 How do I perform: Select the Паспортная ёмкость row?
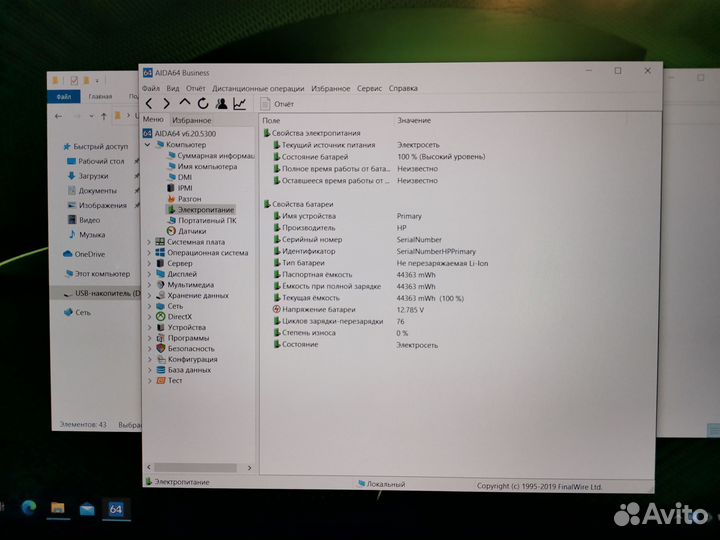[354, 275]
